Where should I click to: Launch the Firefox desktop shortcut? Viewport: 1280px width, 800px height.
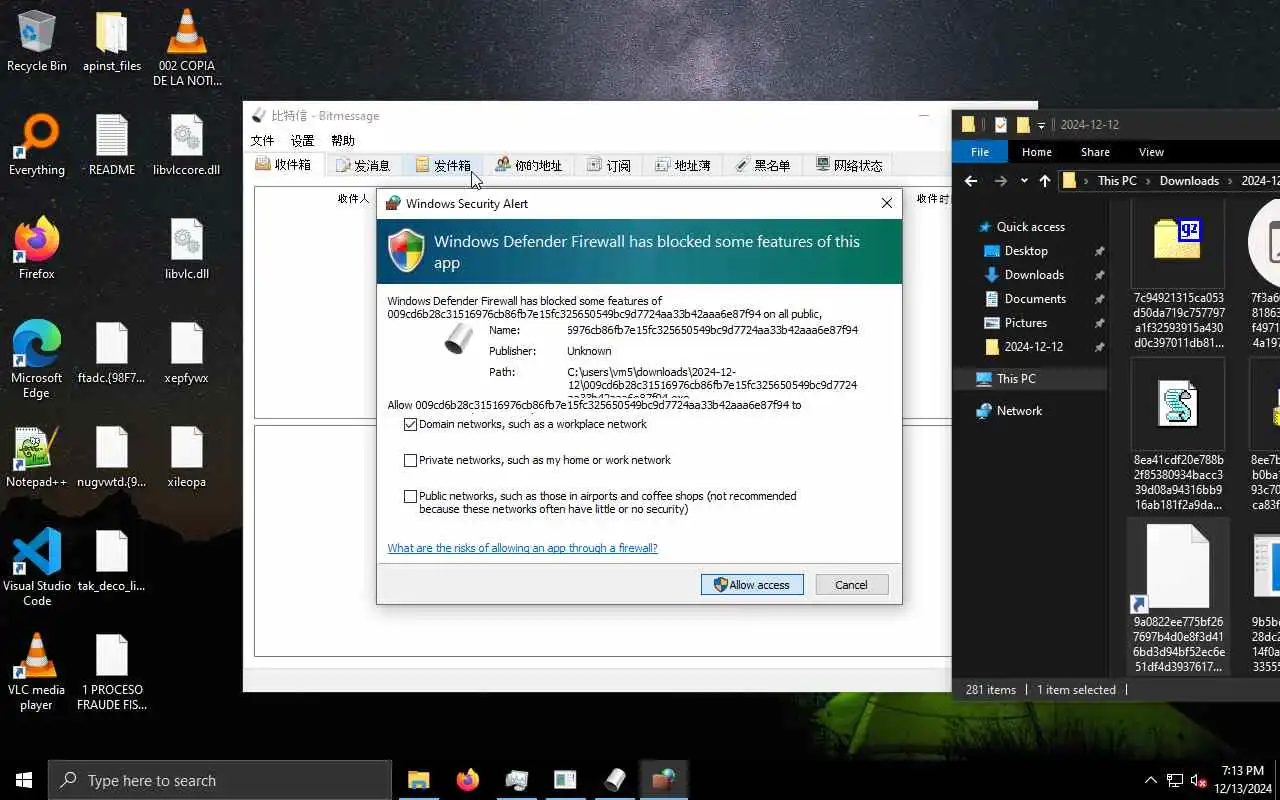(x=37, y=249)
